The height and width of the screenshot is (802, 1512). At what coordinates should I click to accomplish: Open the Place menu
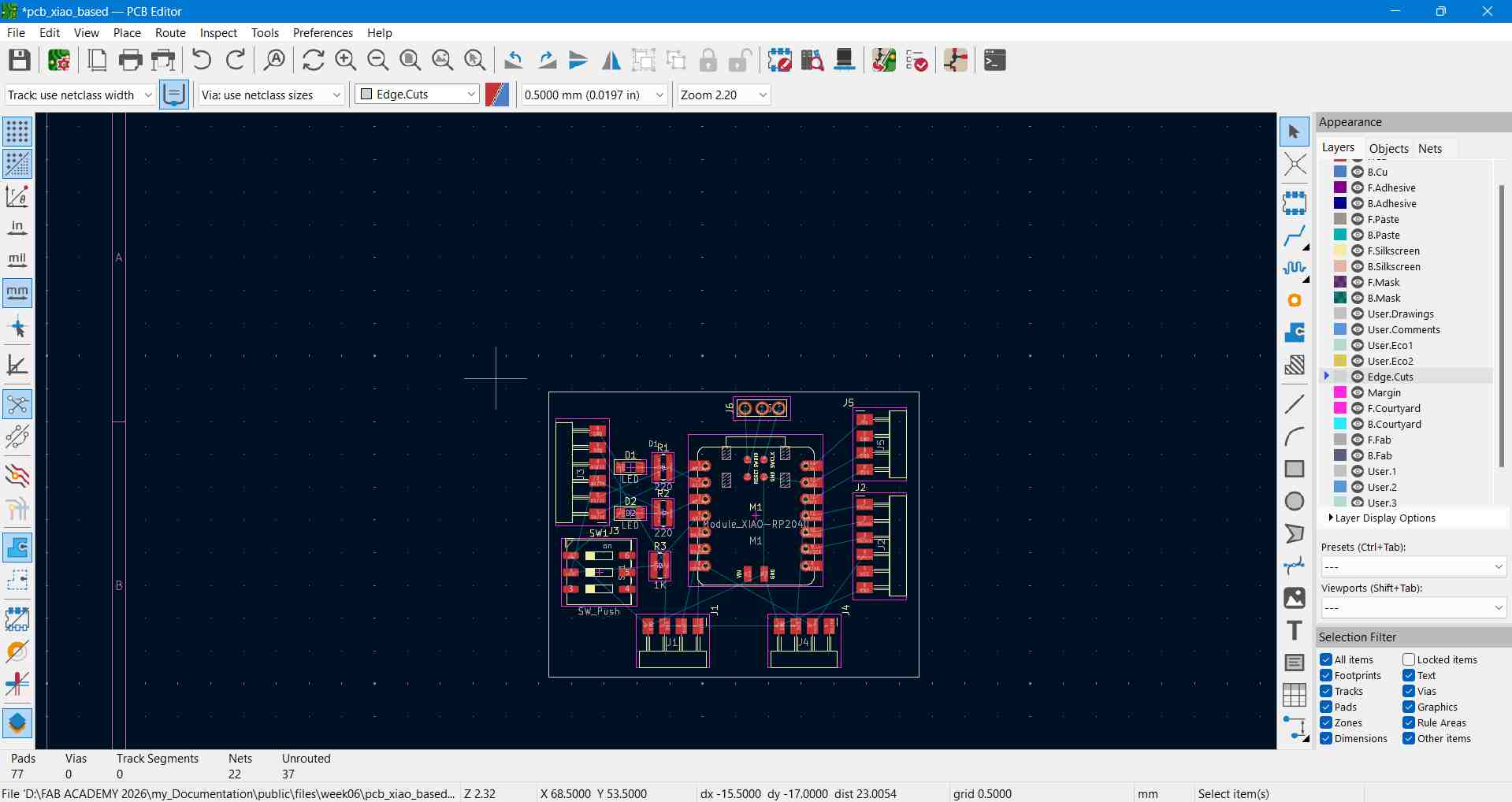click(127, 32)
